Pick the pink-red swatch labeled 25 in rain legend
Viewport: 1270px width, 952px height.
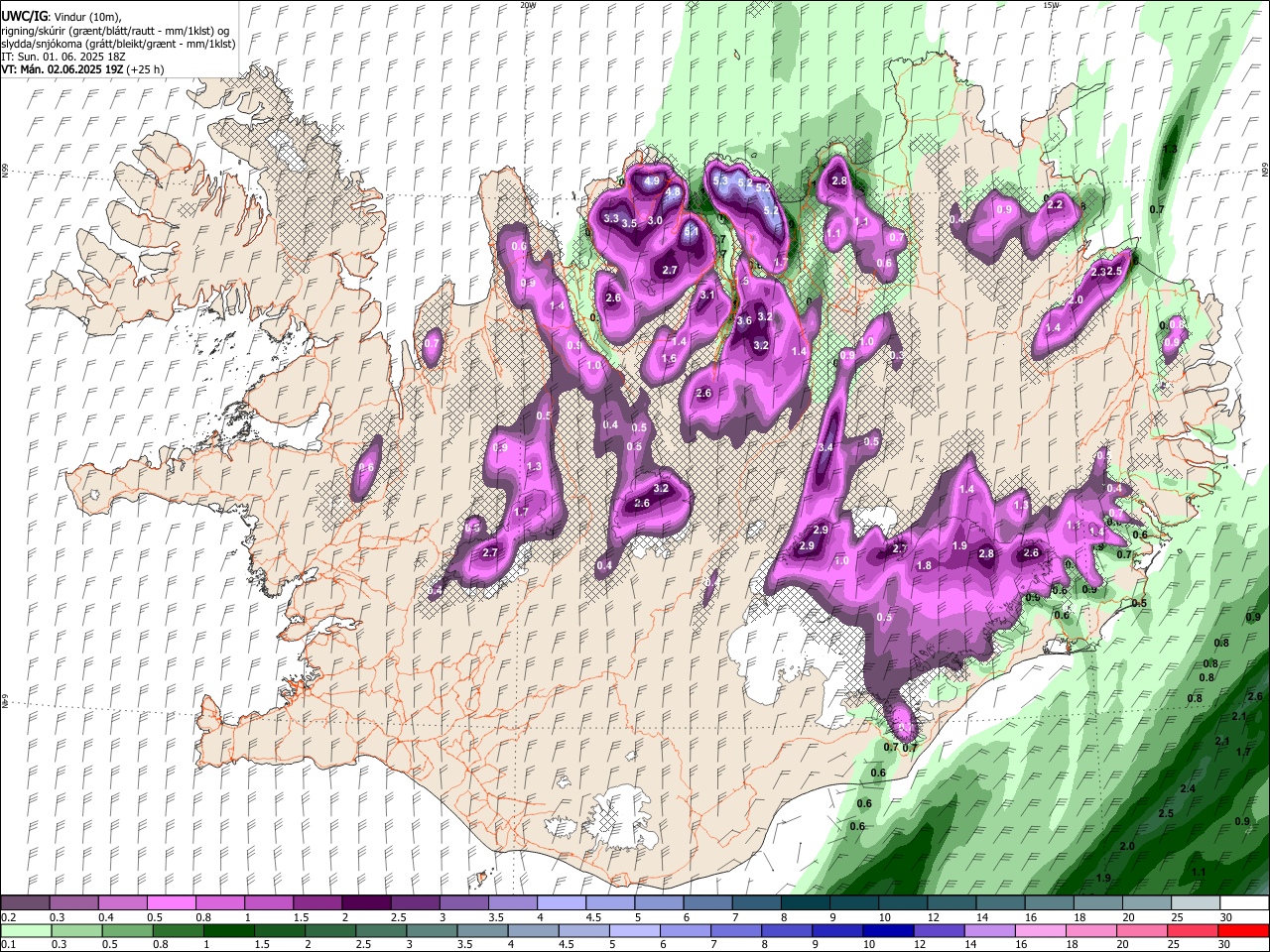pyautogui.click(x=1194, y=931)
